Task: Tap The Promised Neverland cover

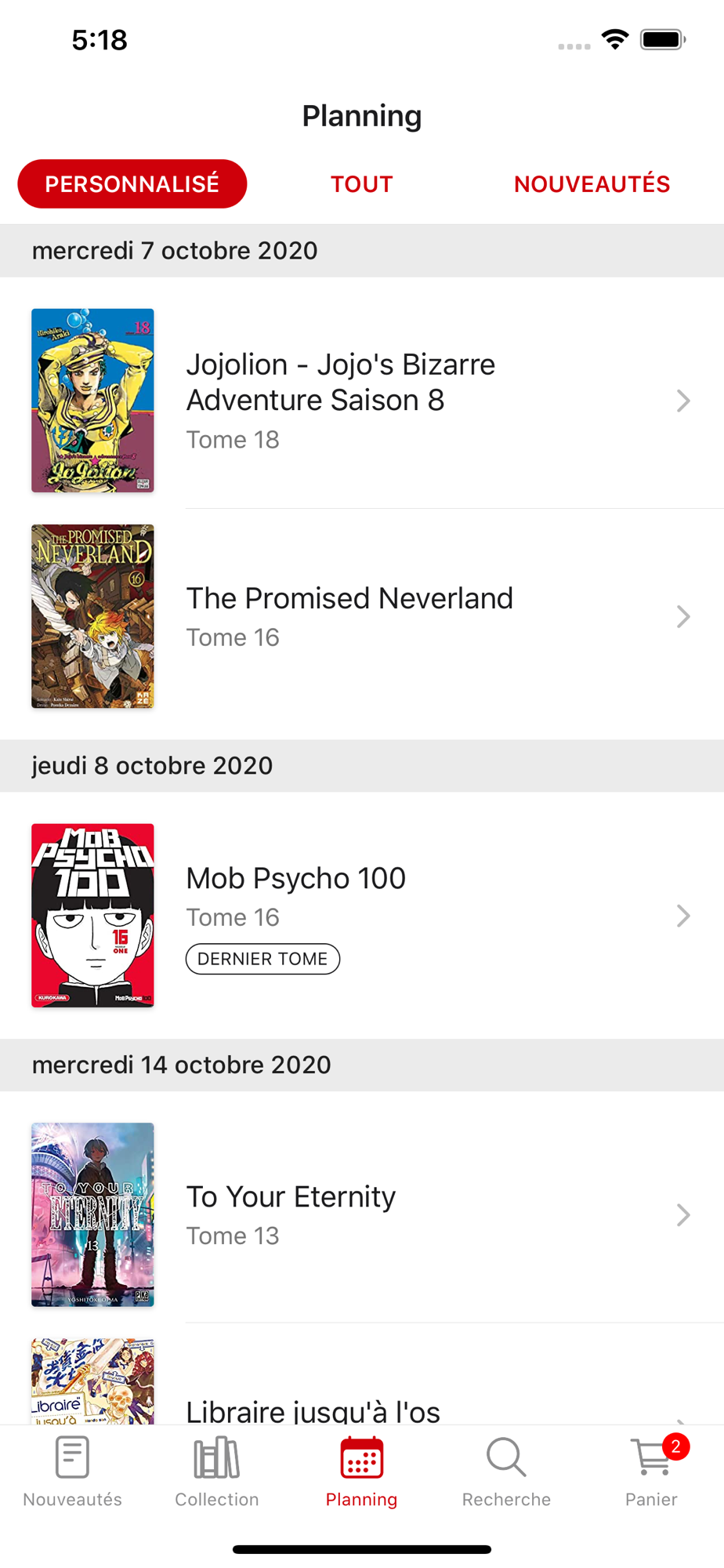Action: click(92, 617)
